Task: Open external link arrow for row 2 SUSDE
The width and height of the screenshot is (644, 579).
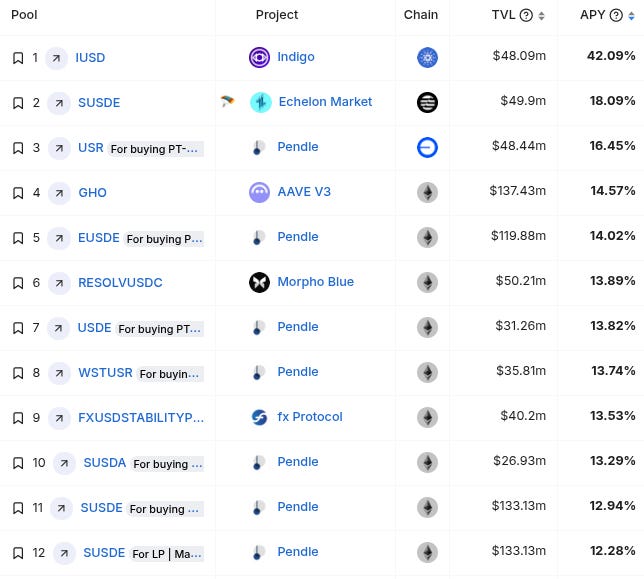Action: click(x=59, y=103)
